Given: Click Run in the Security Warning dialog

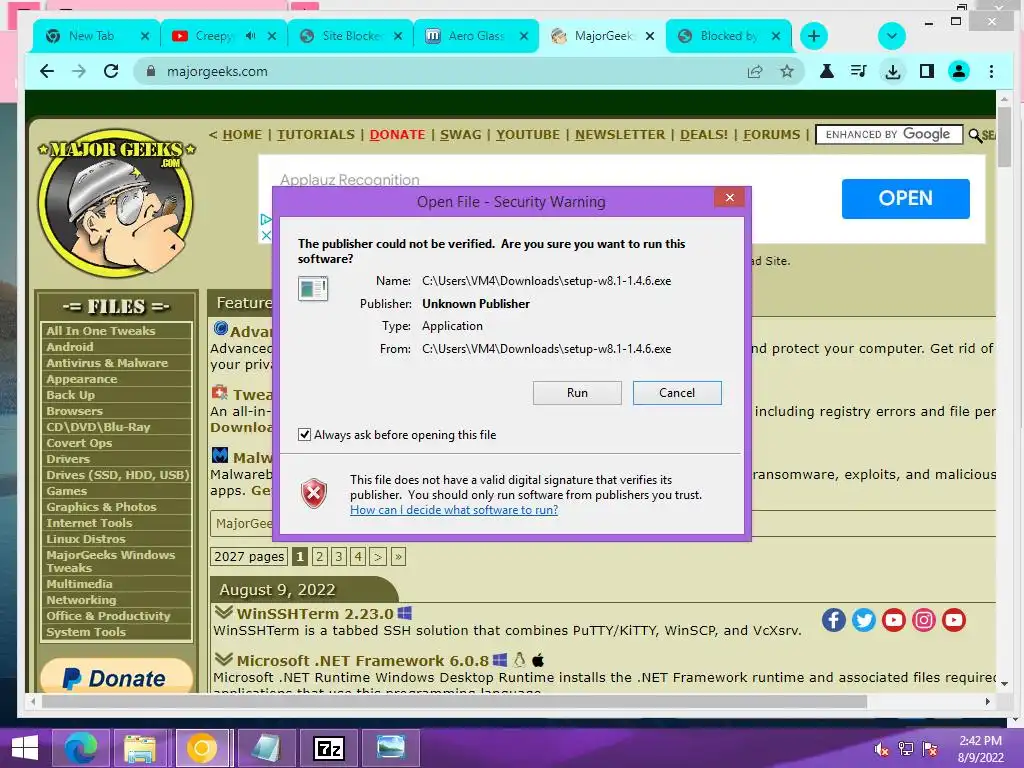Looking at the screenshot, I should [x=577, y=393].
